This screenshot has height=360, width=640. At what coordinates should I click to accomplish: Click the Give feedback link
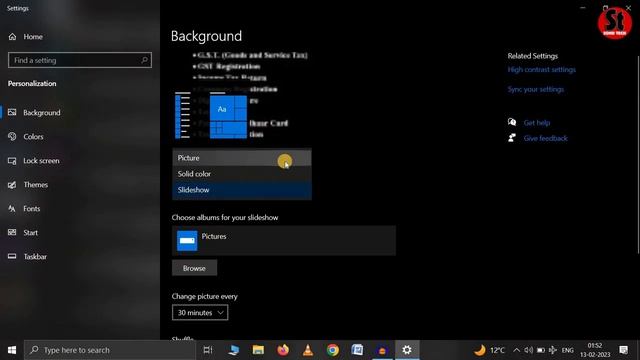coord(545,138)
